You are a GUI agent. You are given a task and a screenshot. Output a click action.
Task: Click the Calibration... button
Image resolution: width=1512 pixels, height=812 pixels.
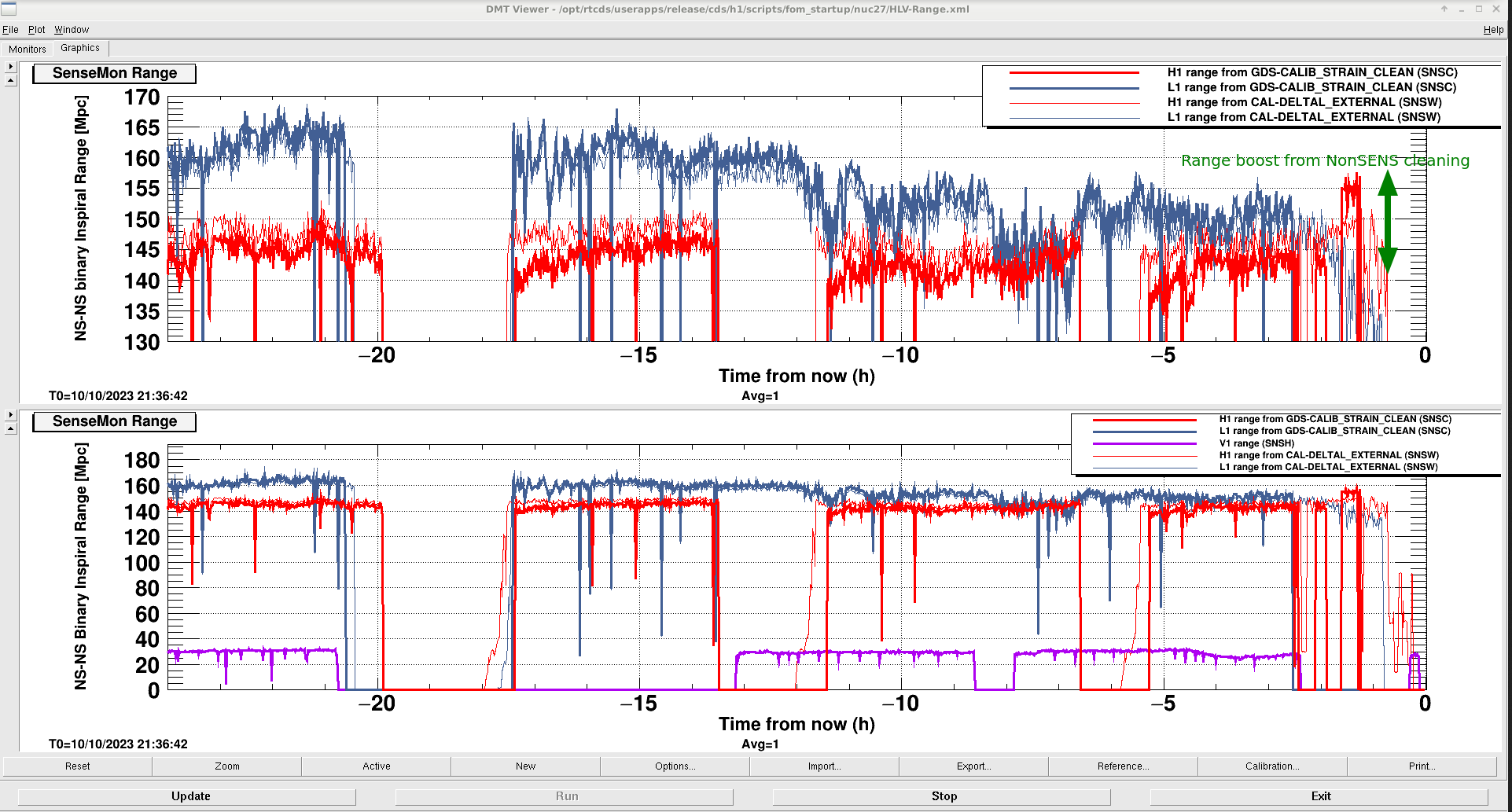click(1271, 766)
